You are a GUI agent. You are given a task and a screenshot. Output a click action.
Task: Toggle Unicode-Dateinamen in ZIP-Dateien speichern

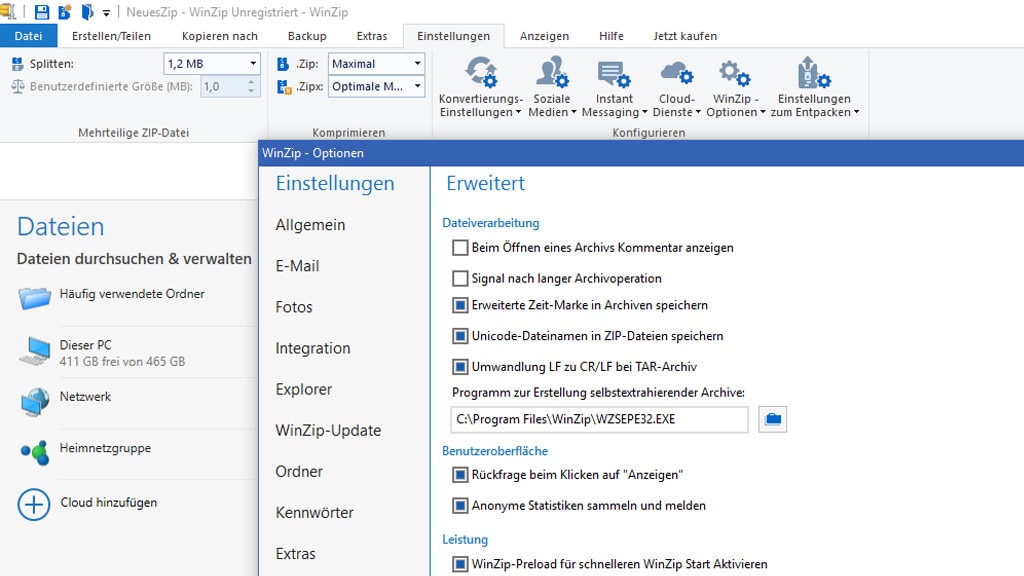click(x=460, y=336)
